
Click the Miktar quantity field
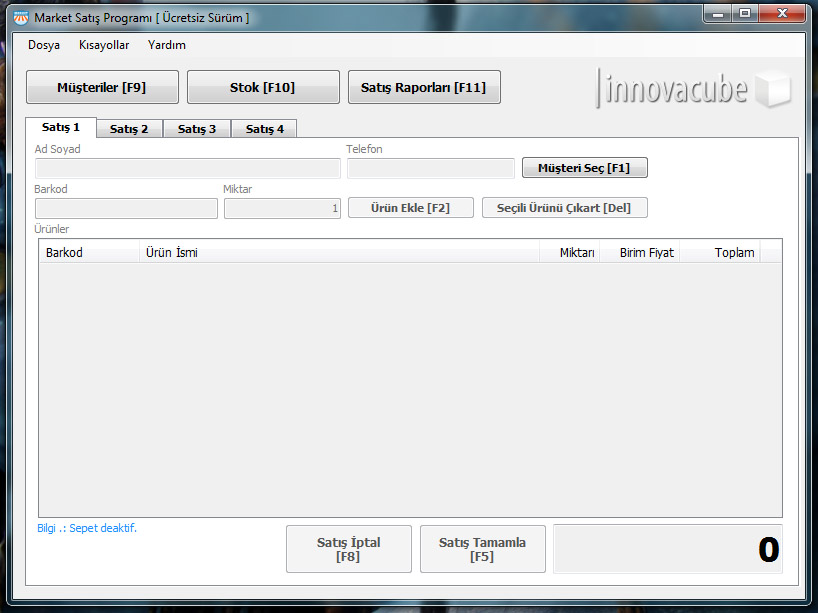[x=282, y=208]
